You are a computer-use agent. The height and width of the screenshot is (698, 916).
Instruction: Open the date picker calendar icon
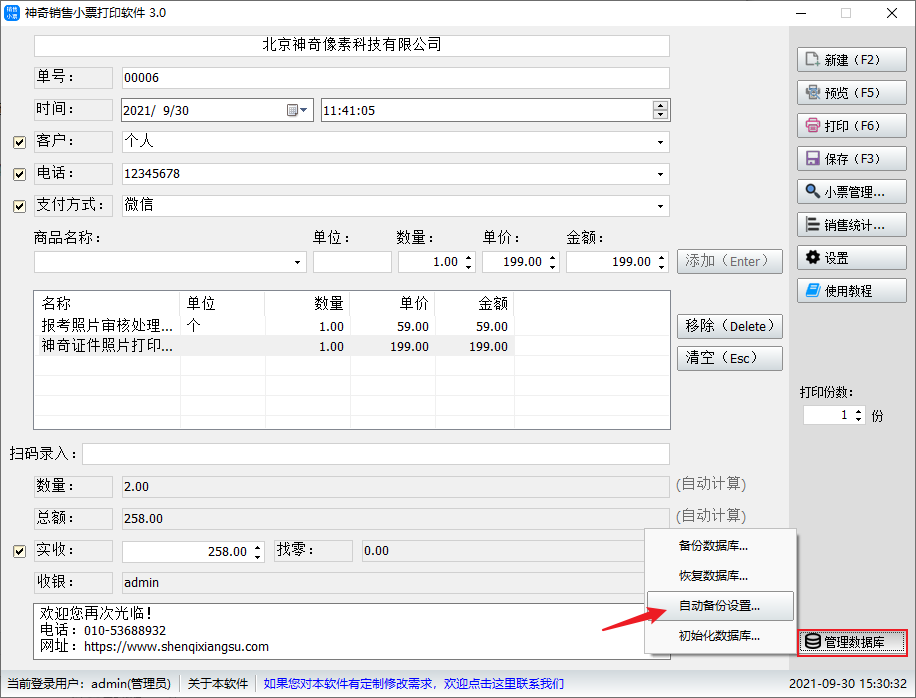click(297, 110)
